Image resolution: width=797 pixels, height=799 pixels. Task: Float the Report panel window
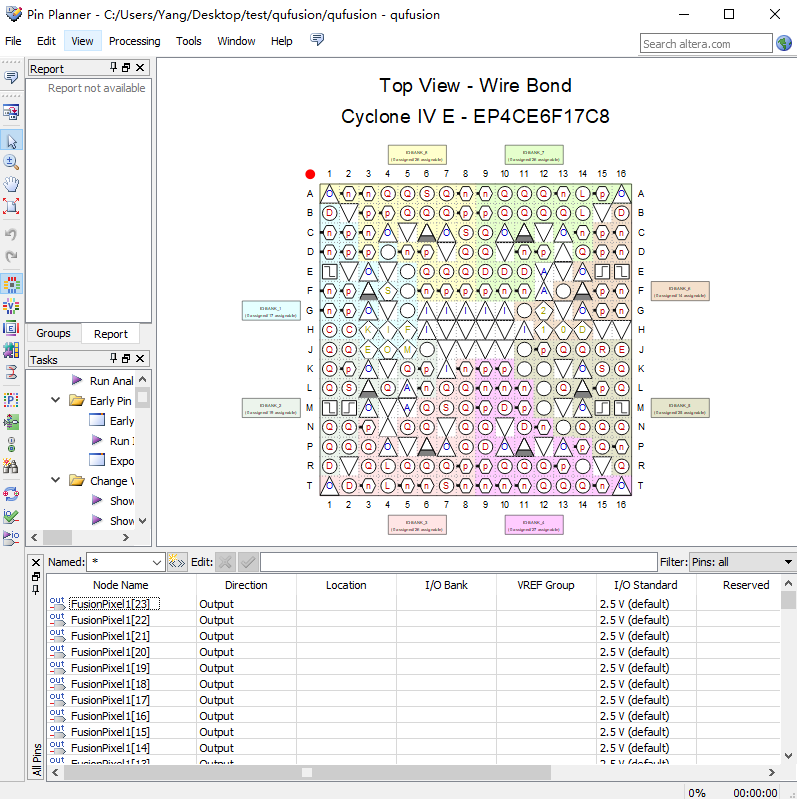click(x=126, y=68)
